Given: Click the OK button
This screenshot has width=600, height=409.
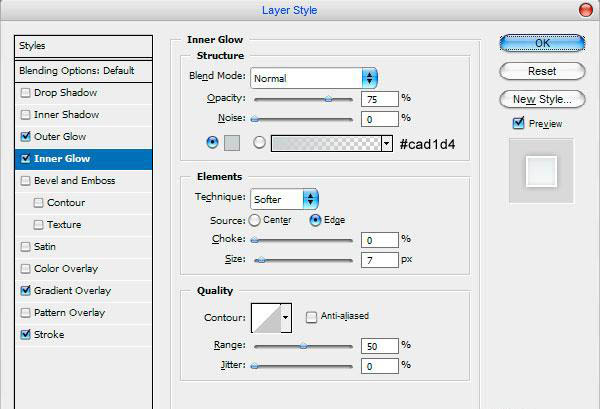Looking at the screenshot, I should click(x=542, y=43).
